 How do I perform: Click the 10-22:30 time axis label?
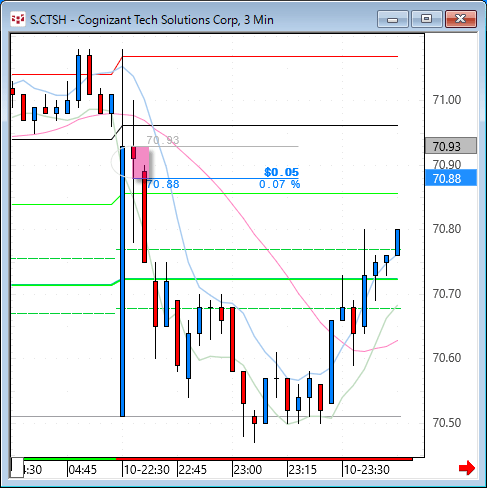pos(147,470)
